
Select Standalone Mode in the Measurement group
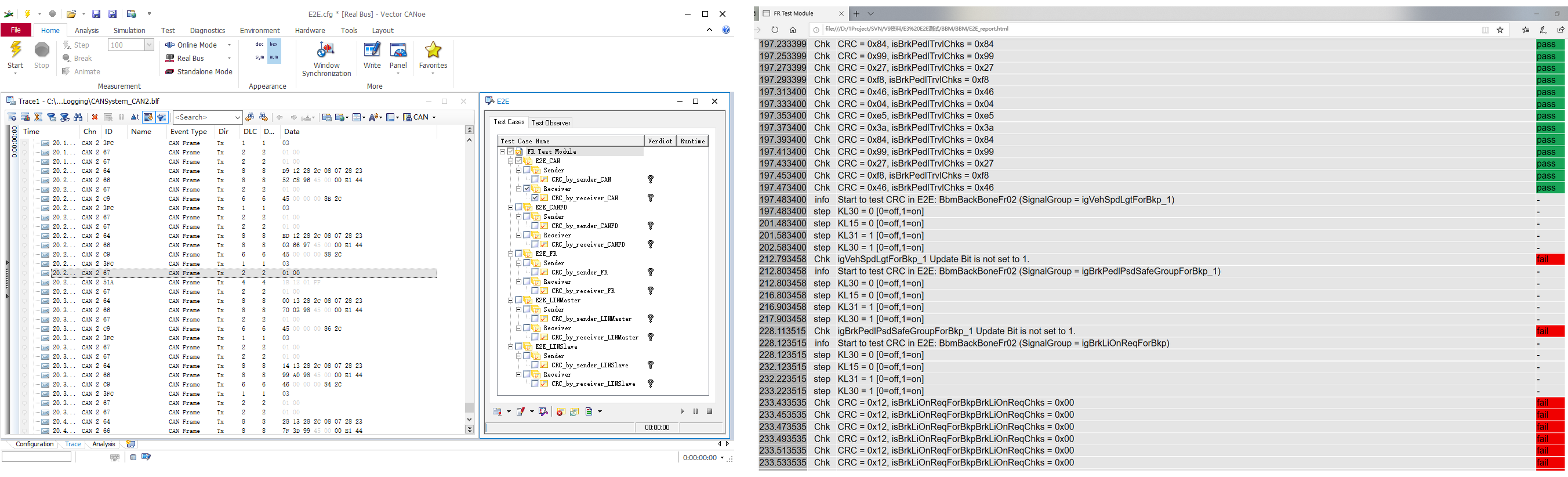tap(199, 72)
